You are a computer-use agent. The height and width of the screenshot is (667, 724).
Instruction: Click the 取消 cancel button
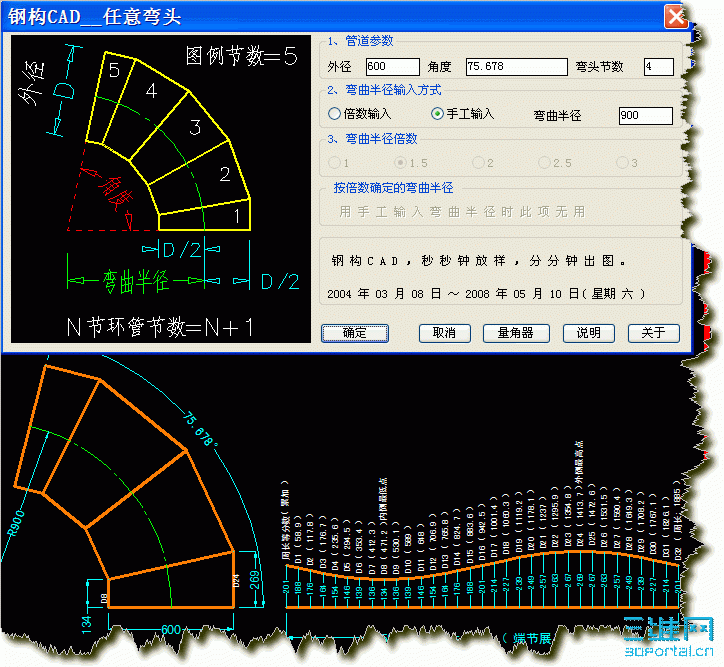(444, 333)
